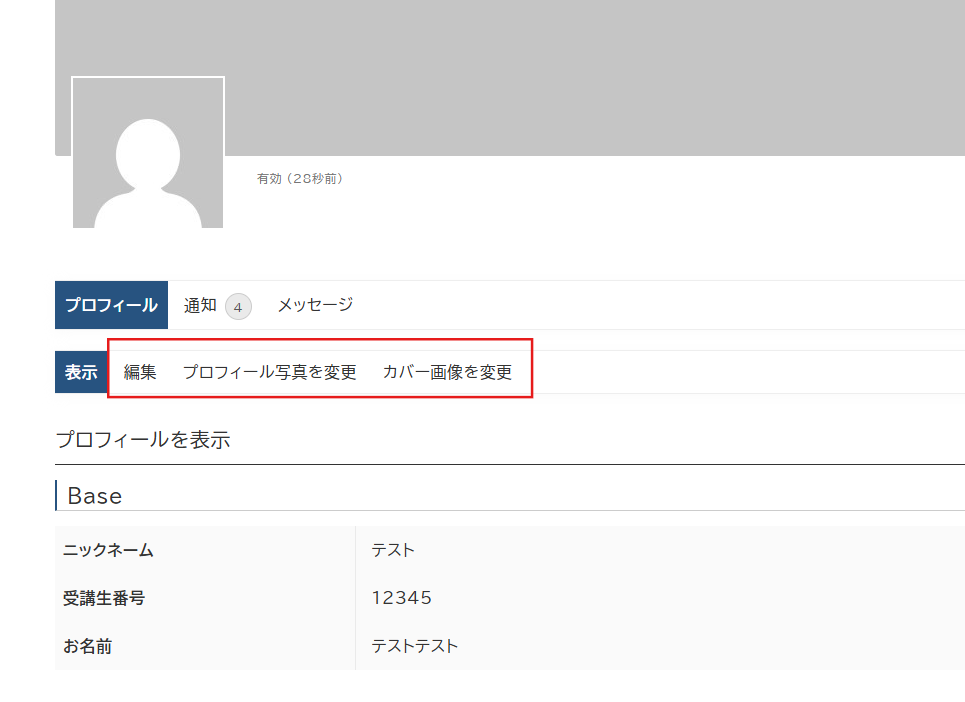Click the お名前 field label

[x=88, y=646]
